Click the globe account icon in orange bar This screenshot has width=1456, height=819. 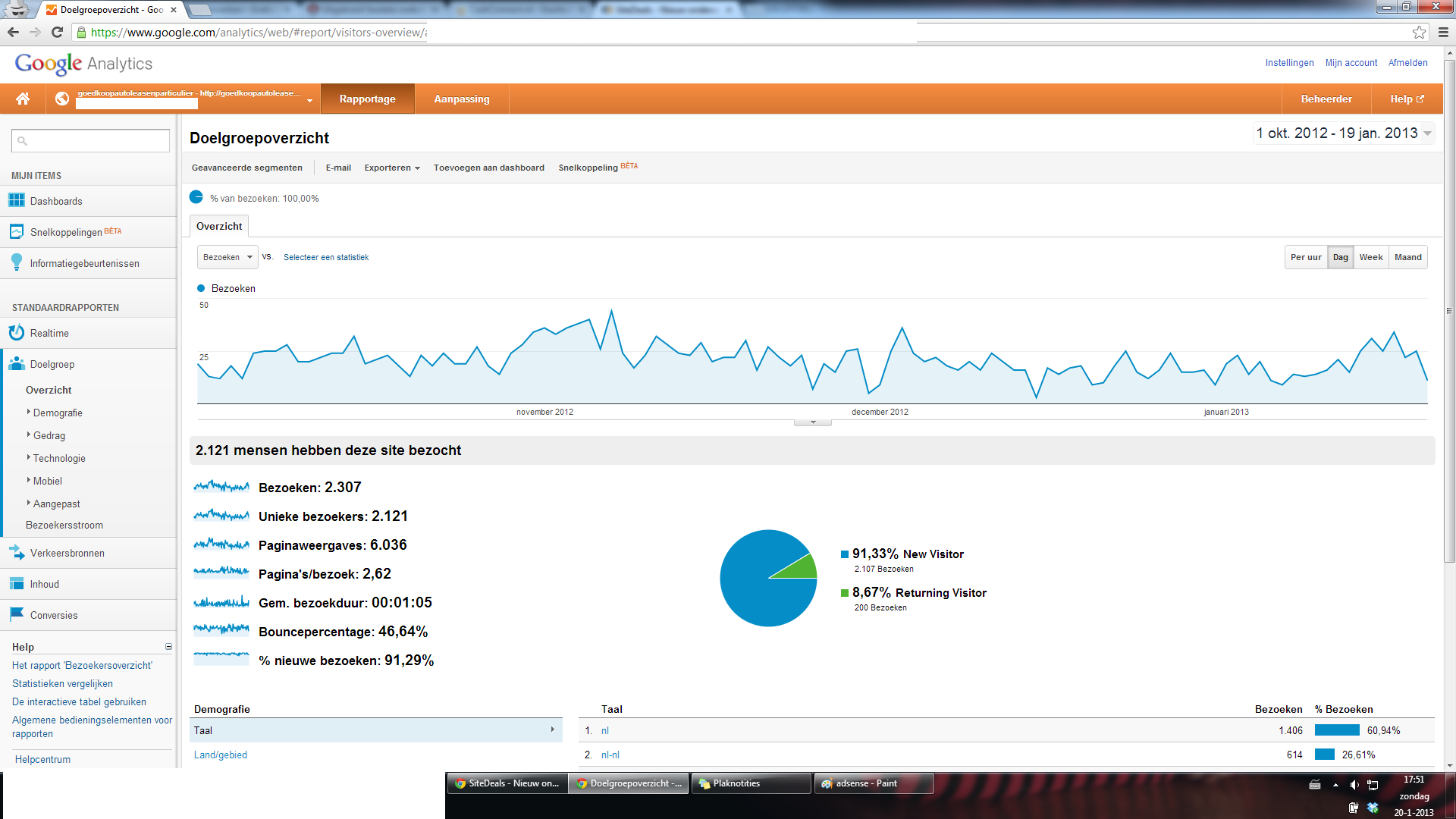pyautogui.click(x=62, y=99)
